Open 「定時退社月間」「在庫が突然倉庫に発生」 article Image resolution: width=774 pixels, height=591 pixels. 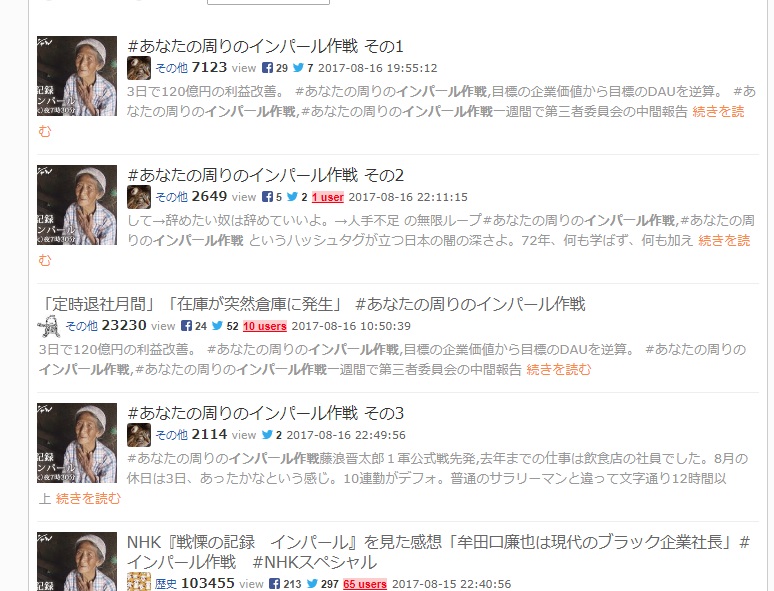(312, 304)
